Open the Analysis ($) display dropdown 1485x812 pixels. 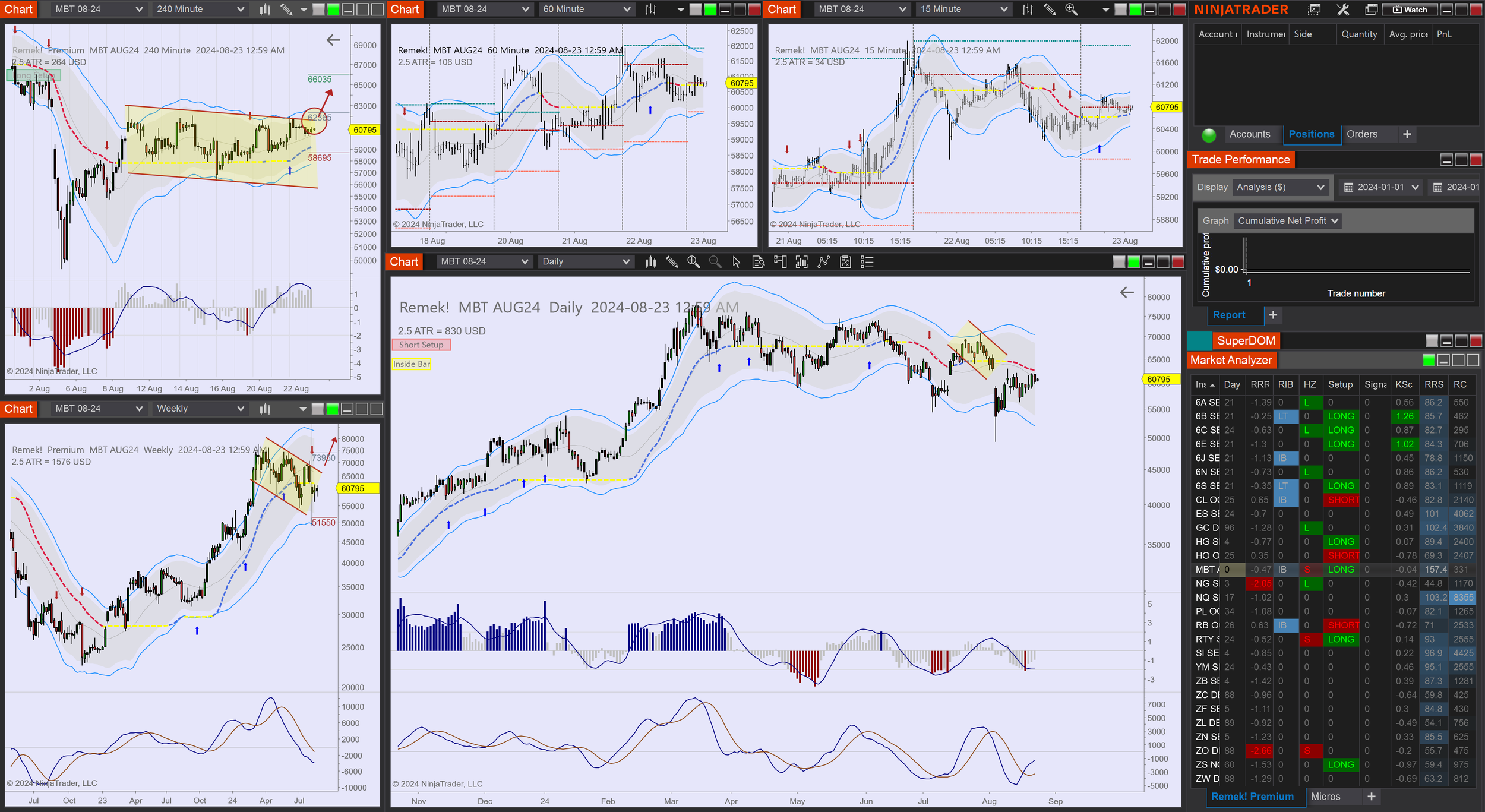pos(1280,187)
